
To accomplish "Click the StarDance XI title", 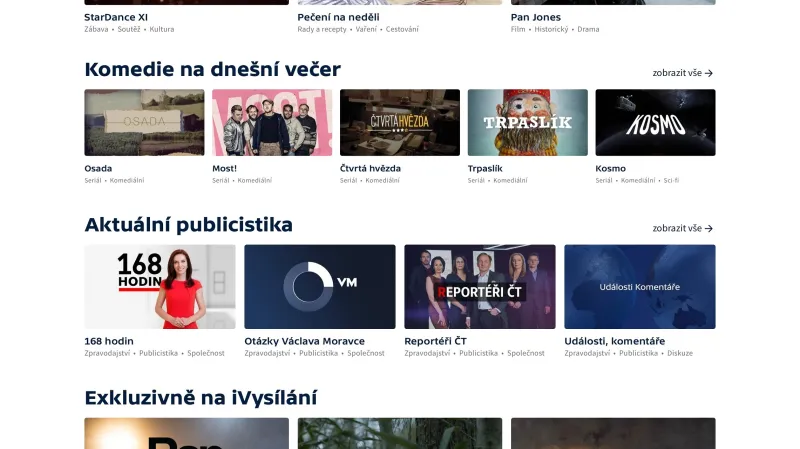I will 116,17.
